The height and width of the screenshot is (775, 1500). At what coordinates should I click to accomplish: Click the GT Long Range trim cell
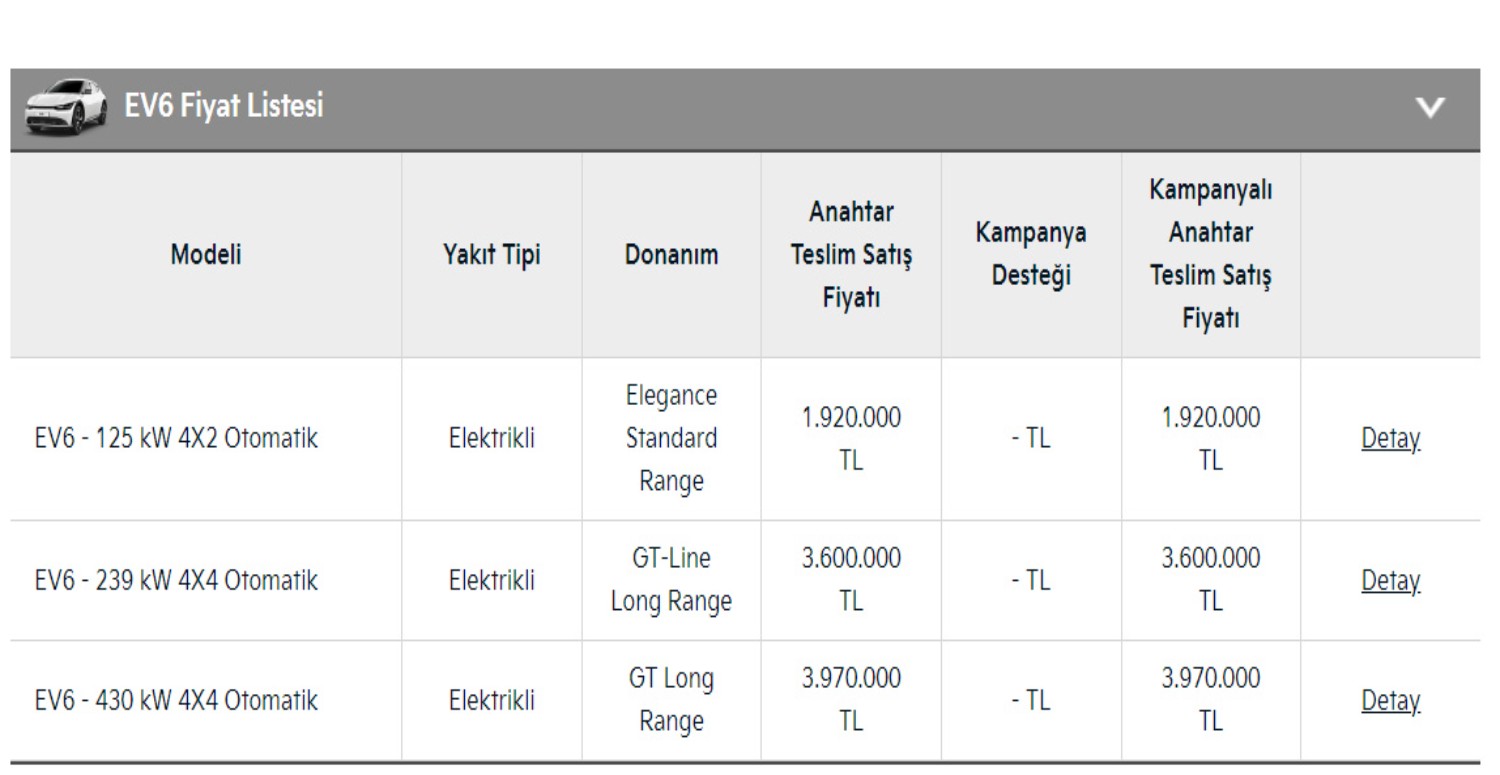[x=671, y=700]
